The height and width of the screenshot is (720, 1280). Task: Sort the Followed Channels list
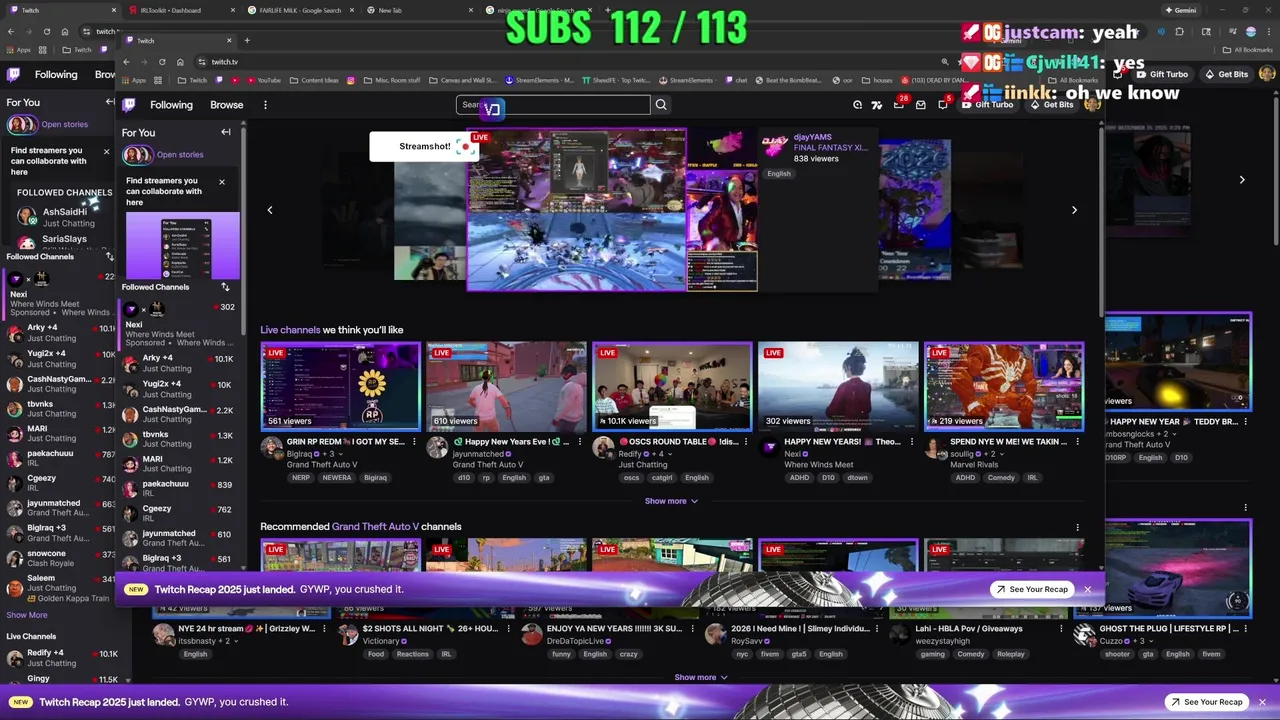coord(225,287)
